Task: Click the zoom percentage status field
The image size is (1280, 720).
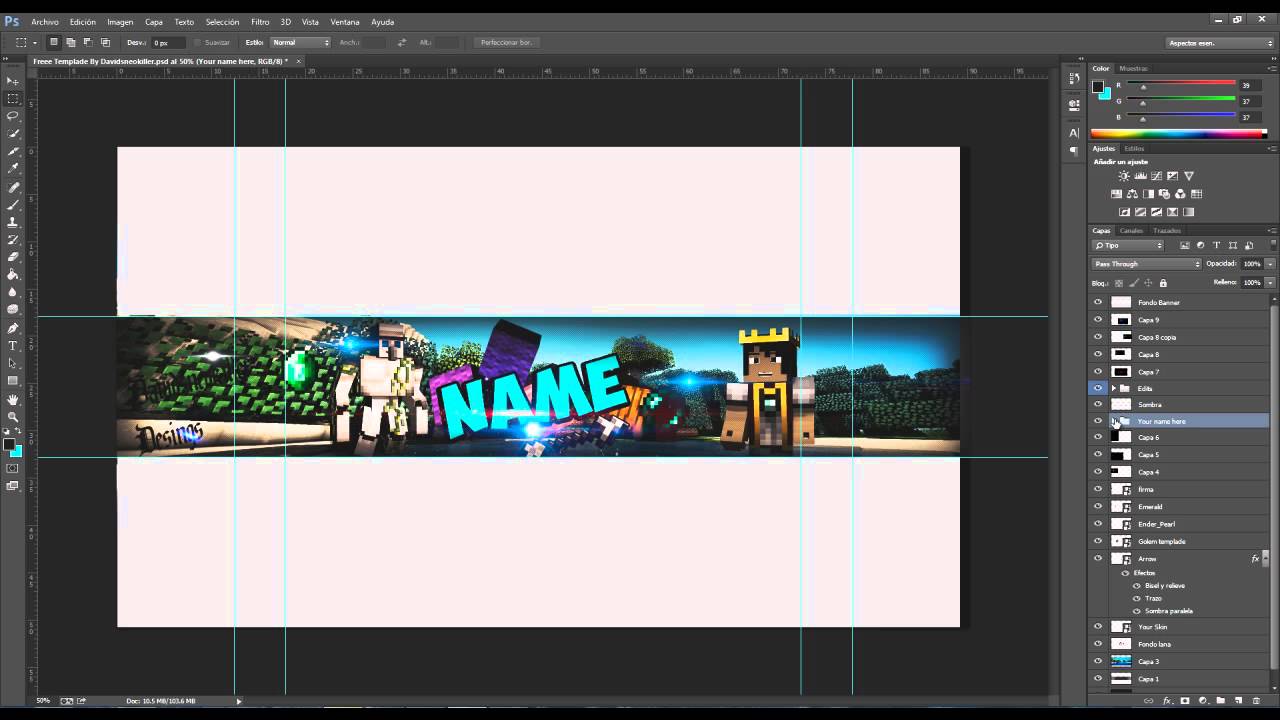Action: pos(44,701)
